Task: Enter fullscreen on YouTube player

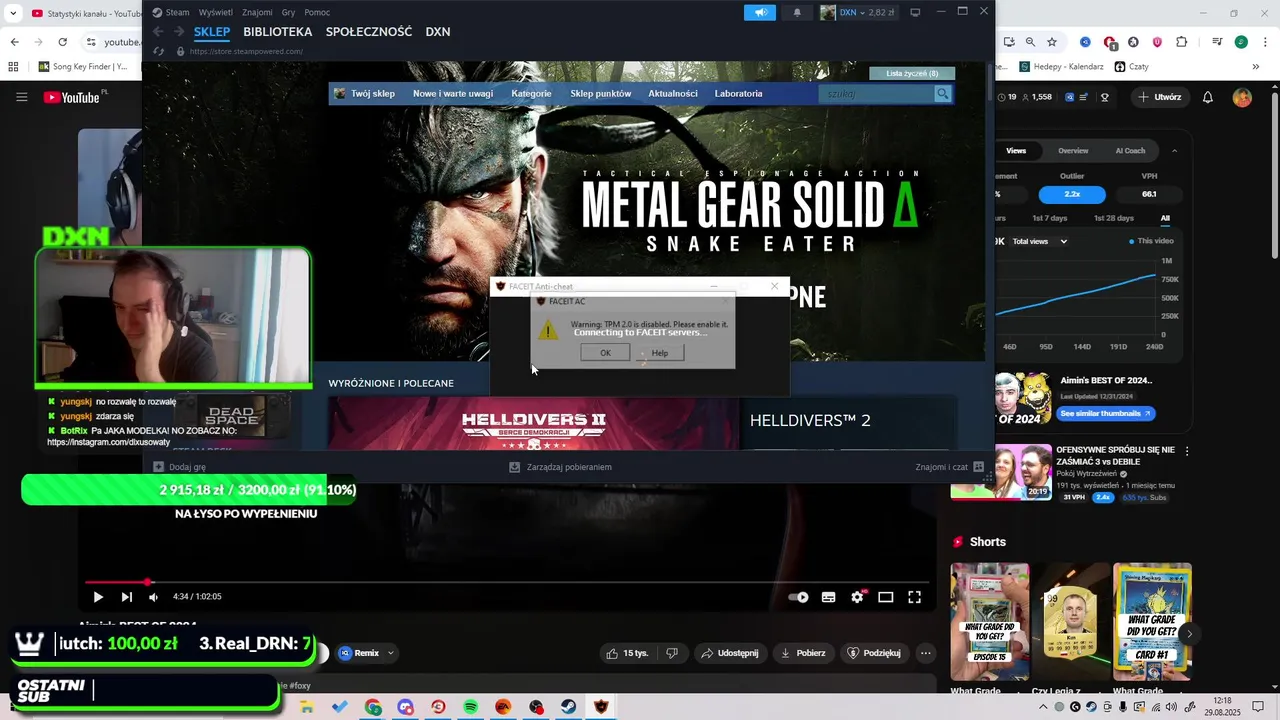Action: tap(914, 597)
